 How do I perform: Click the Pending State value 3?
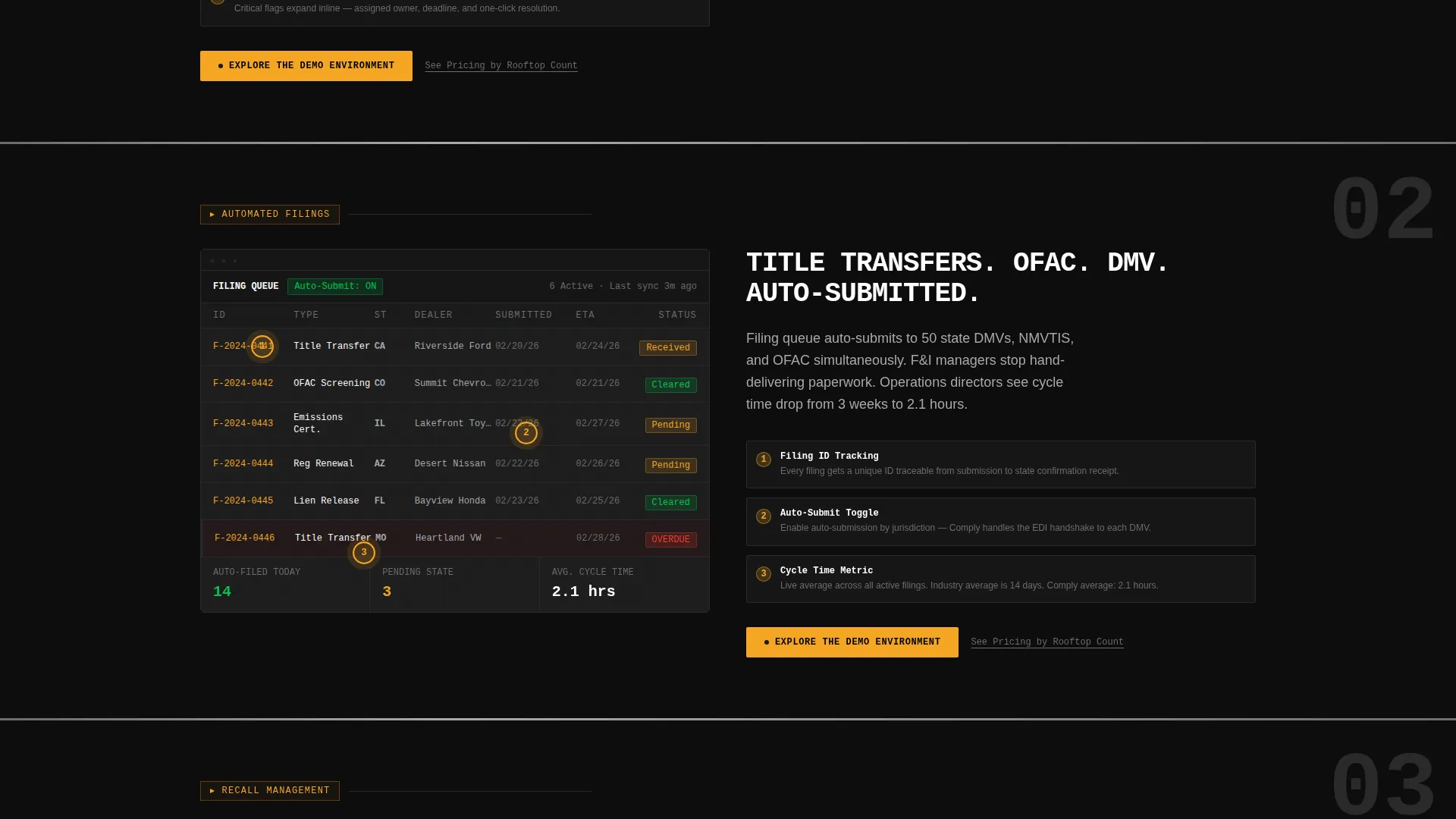pos(387,592)
